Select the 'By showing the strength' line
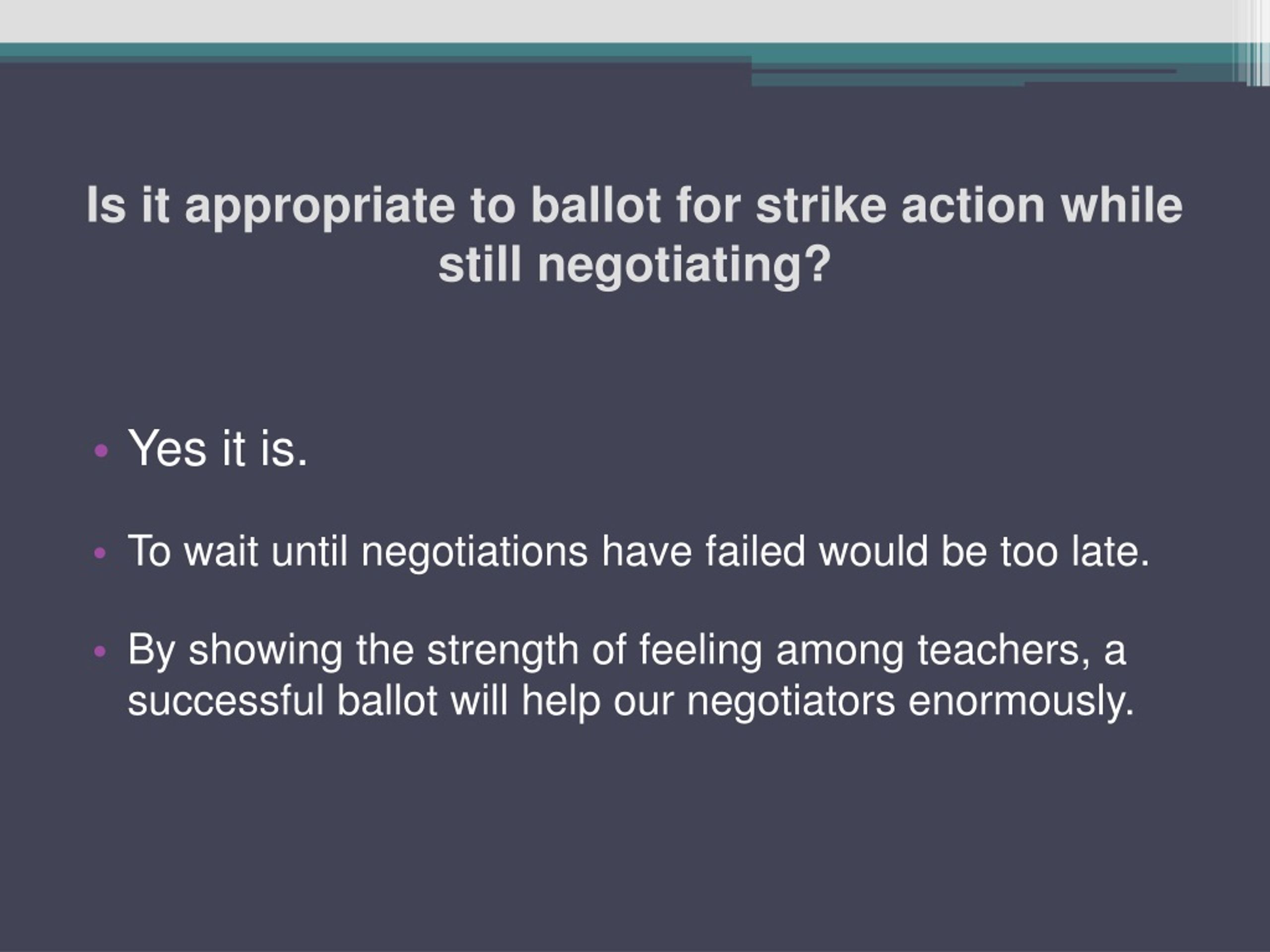Screen dimensions: 1270x952 click(x=627, y=651)
